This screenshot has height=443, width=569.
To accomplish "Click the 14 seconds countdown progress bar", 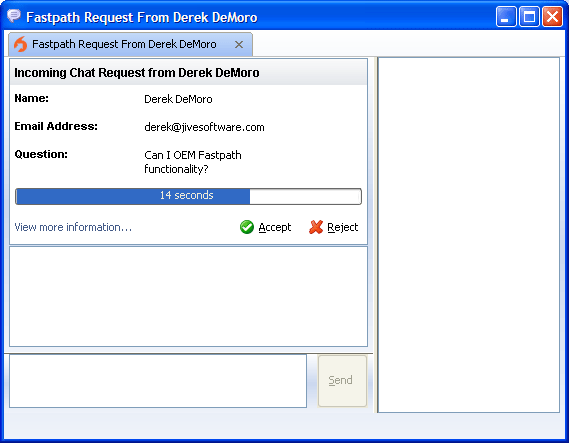I will (188, 196).
